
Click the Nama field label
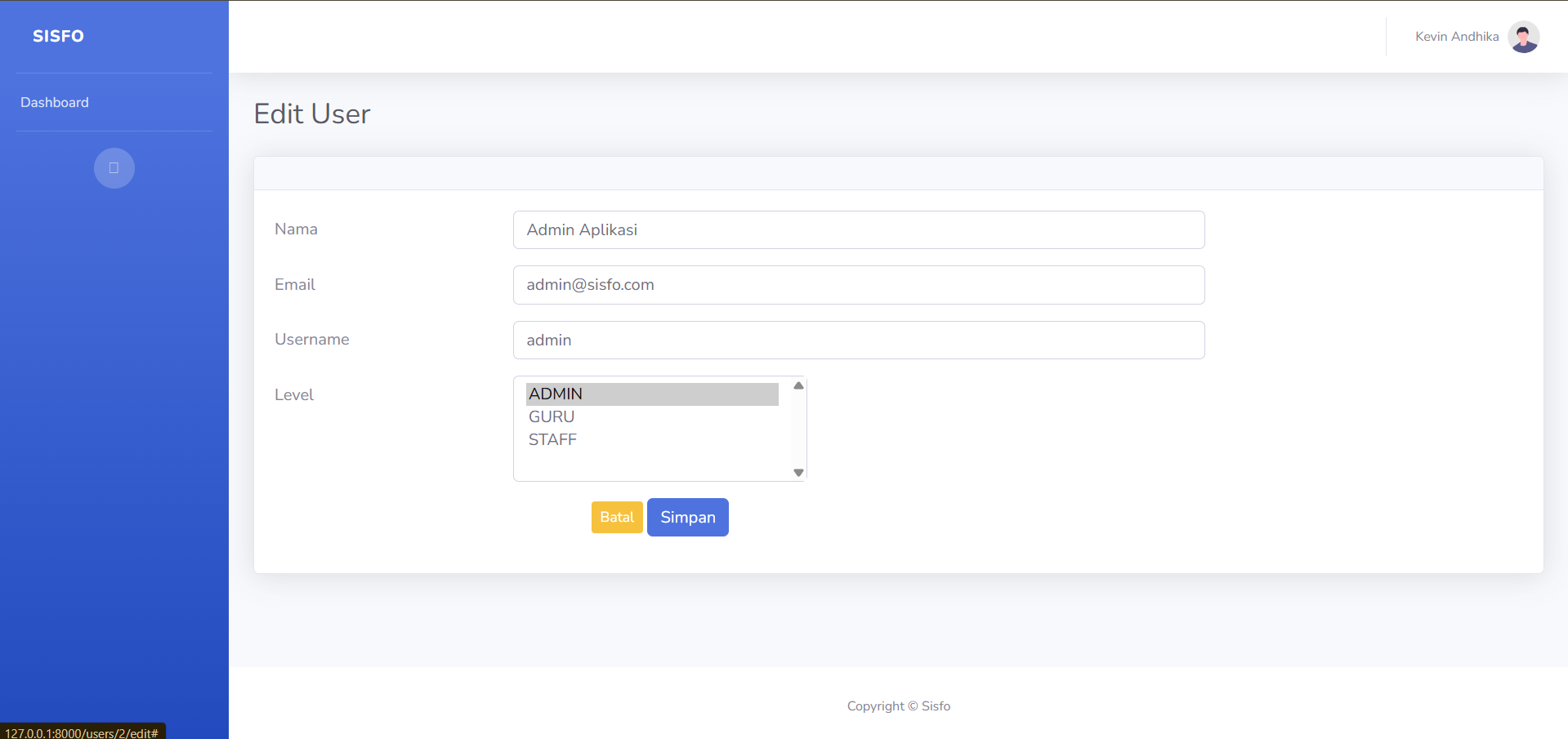point(296,229)
